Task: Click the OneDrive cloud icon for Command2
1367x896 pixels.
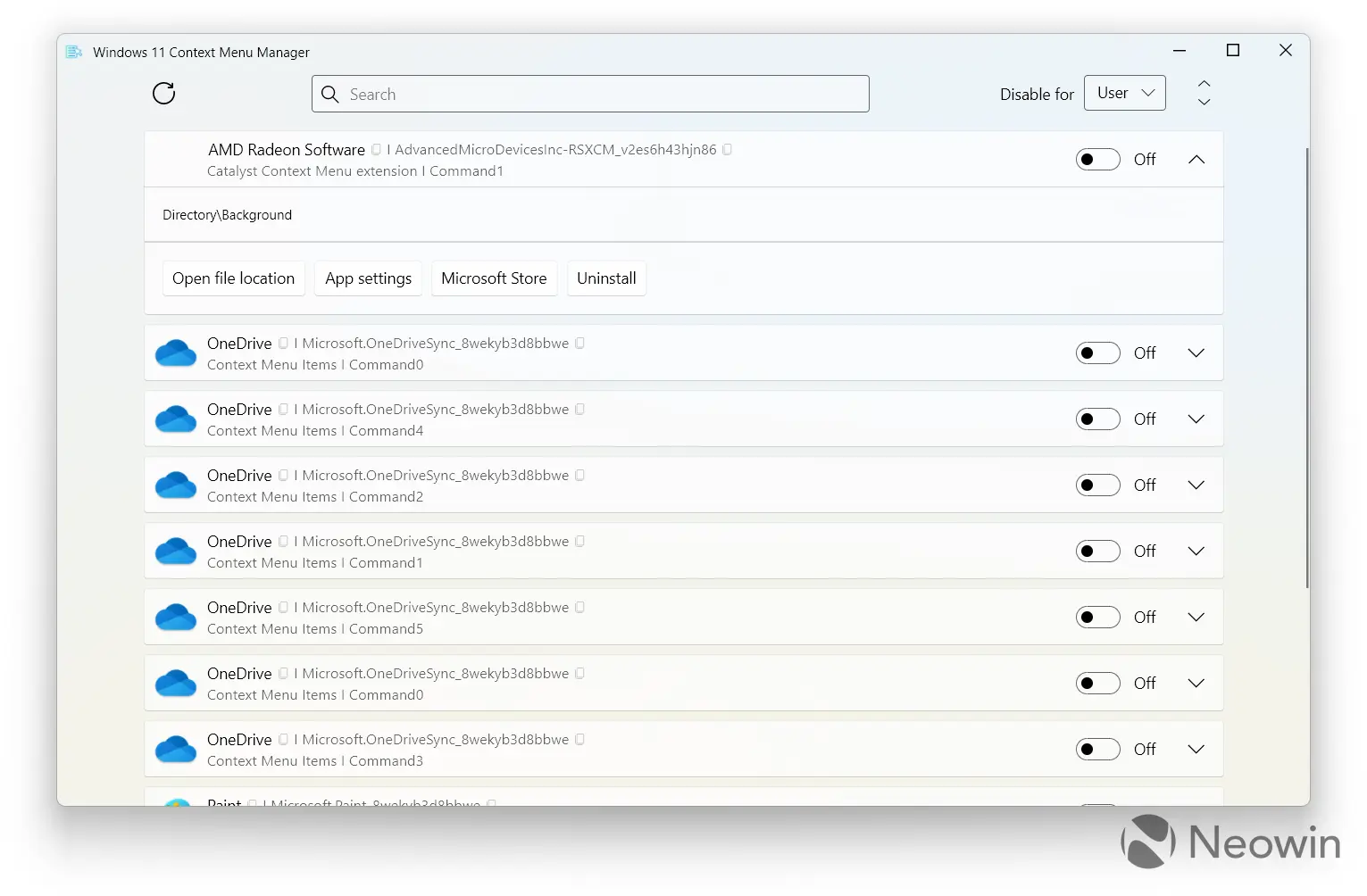Action: coord(176,485)
